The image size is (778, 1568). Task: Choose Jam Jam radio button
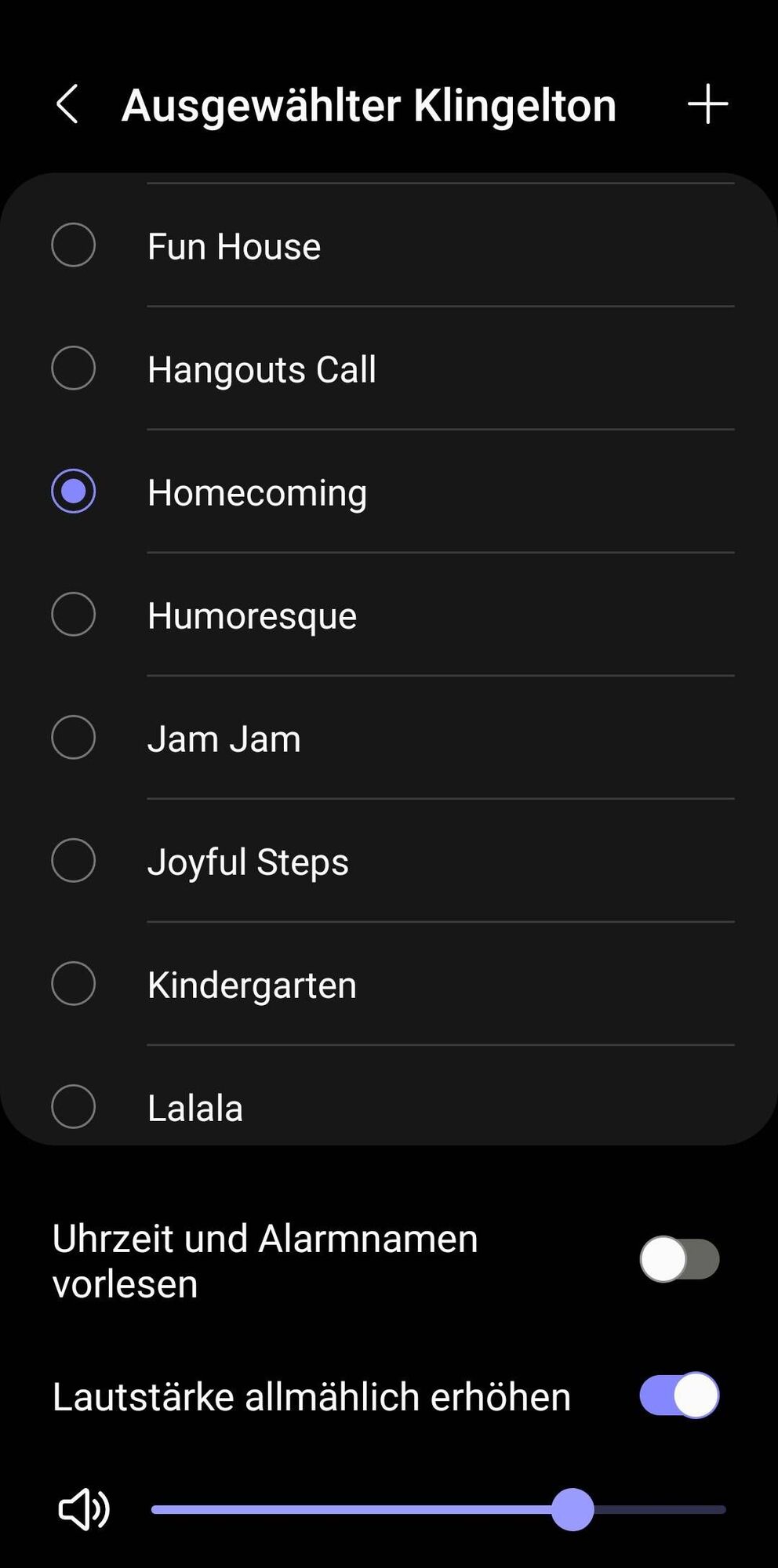[x=74, y=738]
